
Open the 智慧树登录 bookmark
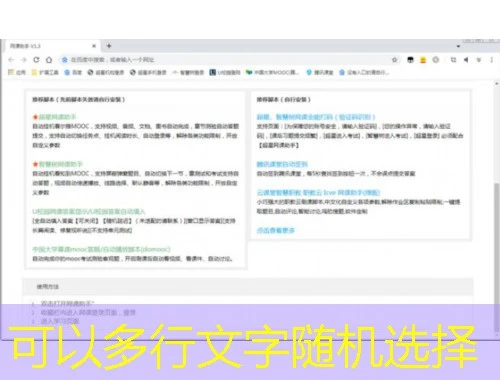(188, 72)
